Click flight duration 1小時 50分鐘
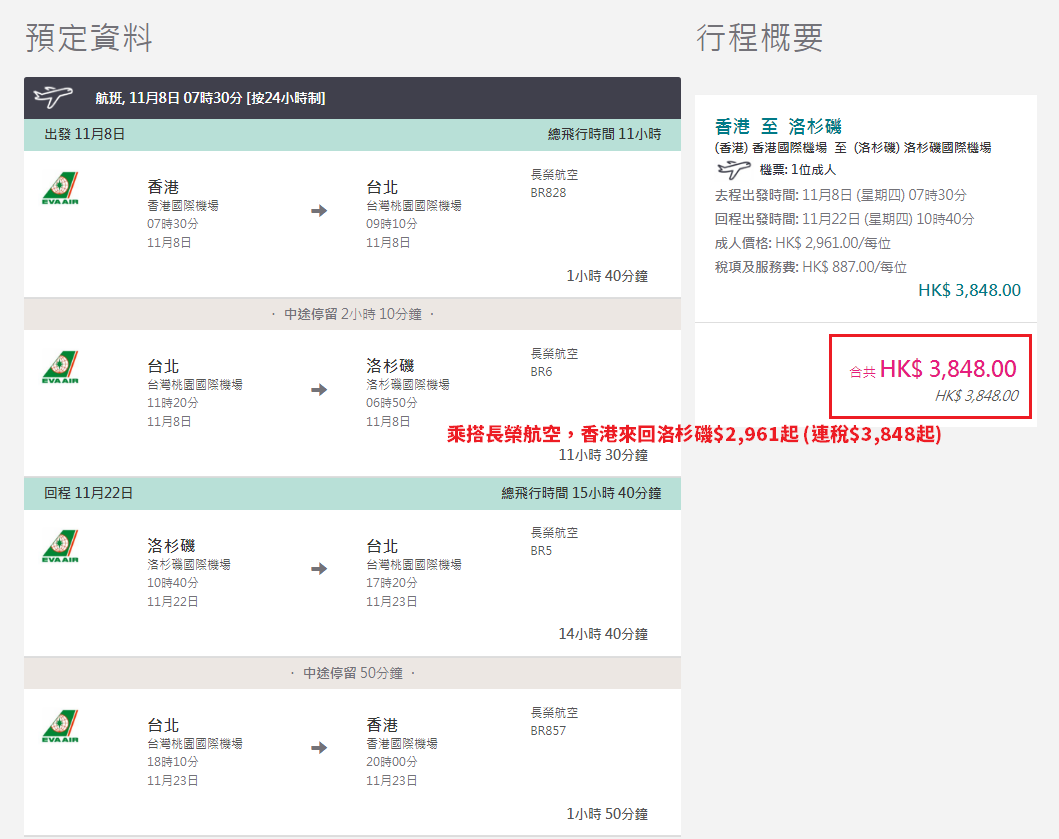The width and height of the screenshot is (1059, 839). point(607,814)
